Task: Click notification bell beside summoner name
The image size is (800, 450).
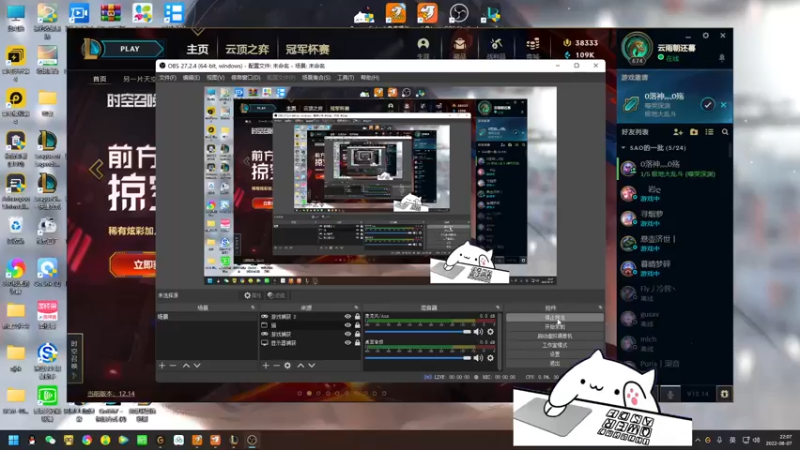Action: pos(721,58)
